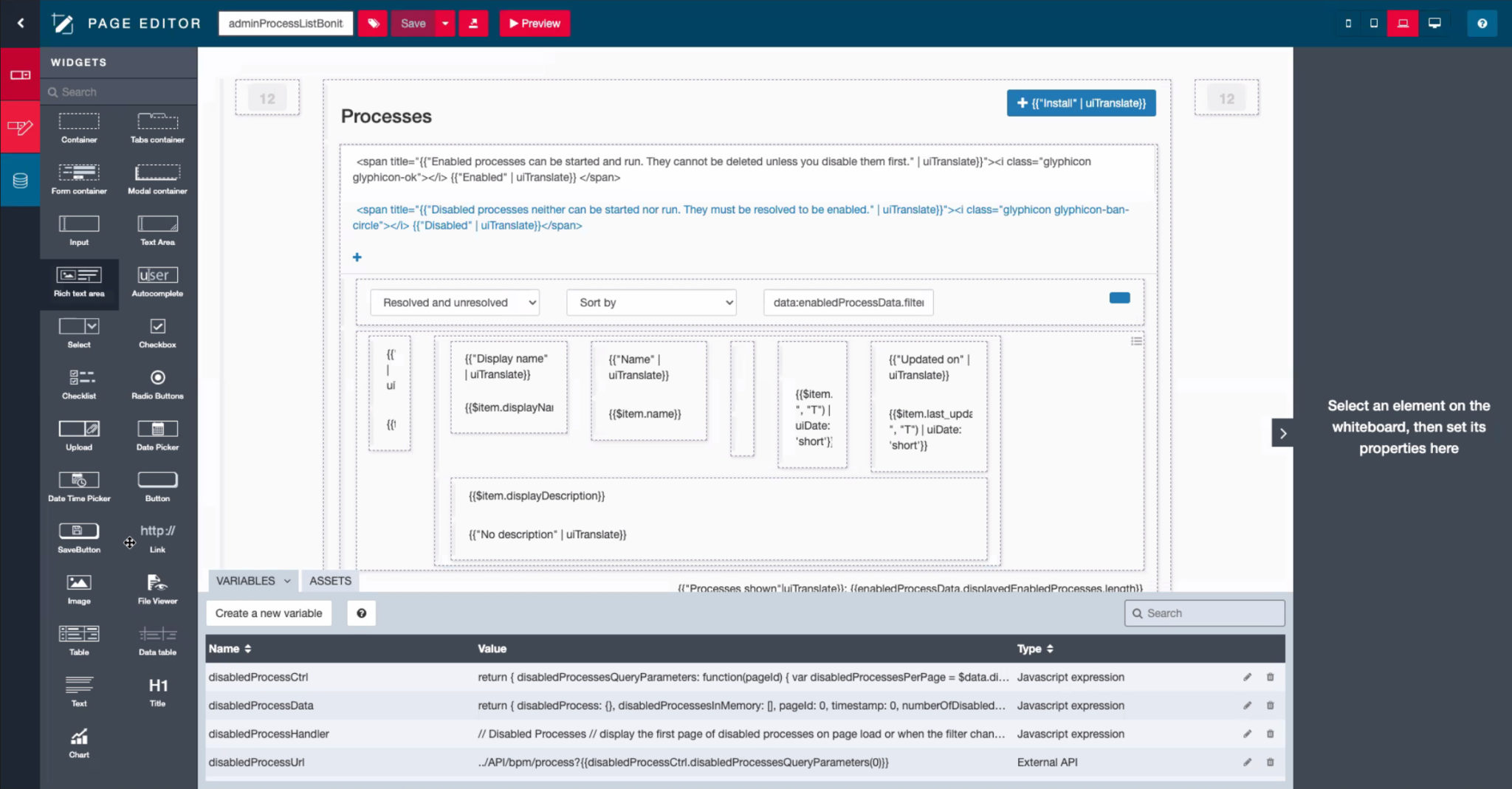Viewport: 1512px width, 789px height.
Task: Expand the Save button's dropdown arrow
Action: [x=444, y=23]
